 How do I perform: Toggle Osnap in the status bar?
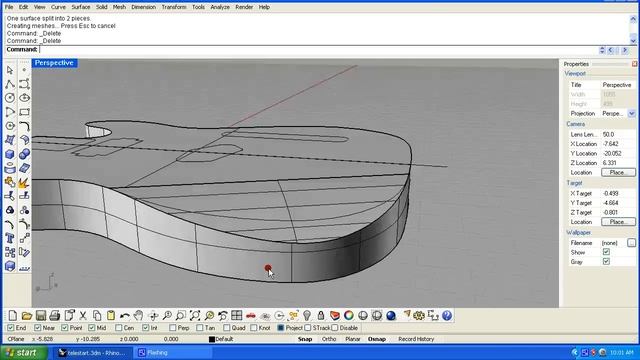pos(377,339)
